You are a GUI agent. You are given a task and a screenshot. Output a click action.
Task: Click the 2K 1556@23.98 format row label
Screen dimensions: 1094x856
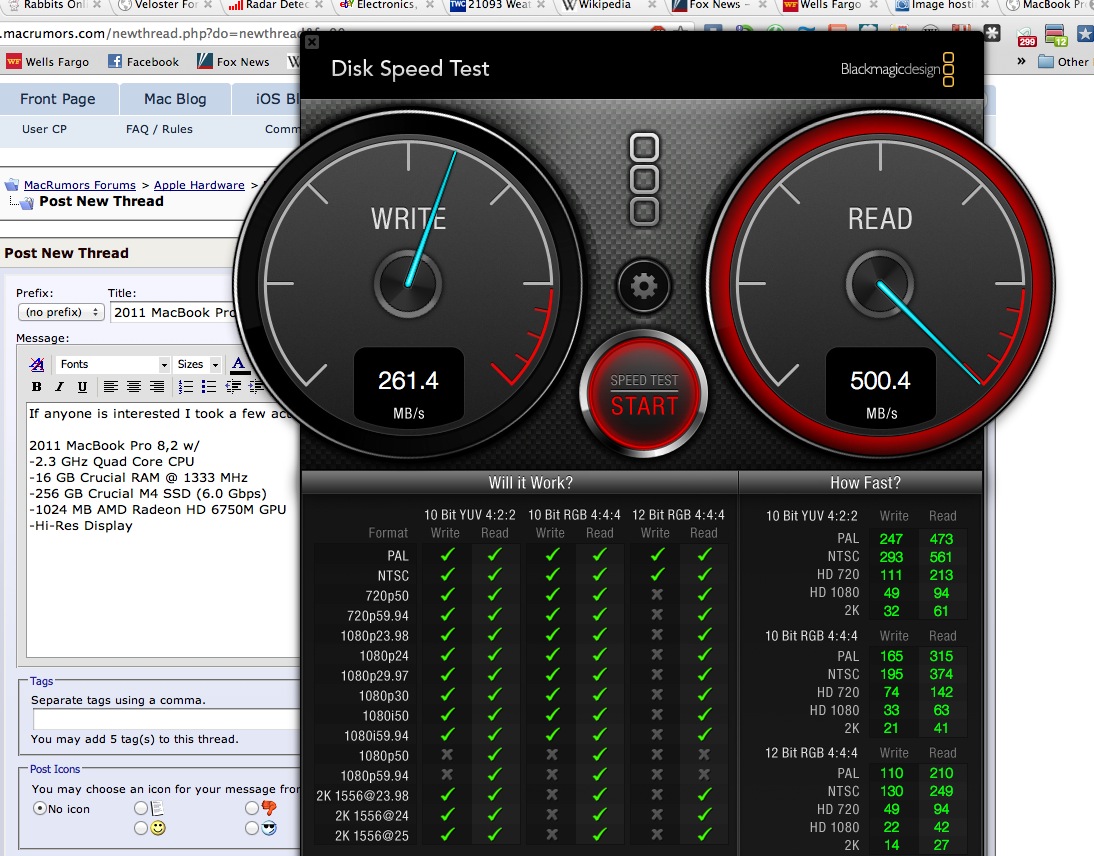[363, 796]
